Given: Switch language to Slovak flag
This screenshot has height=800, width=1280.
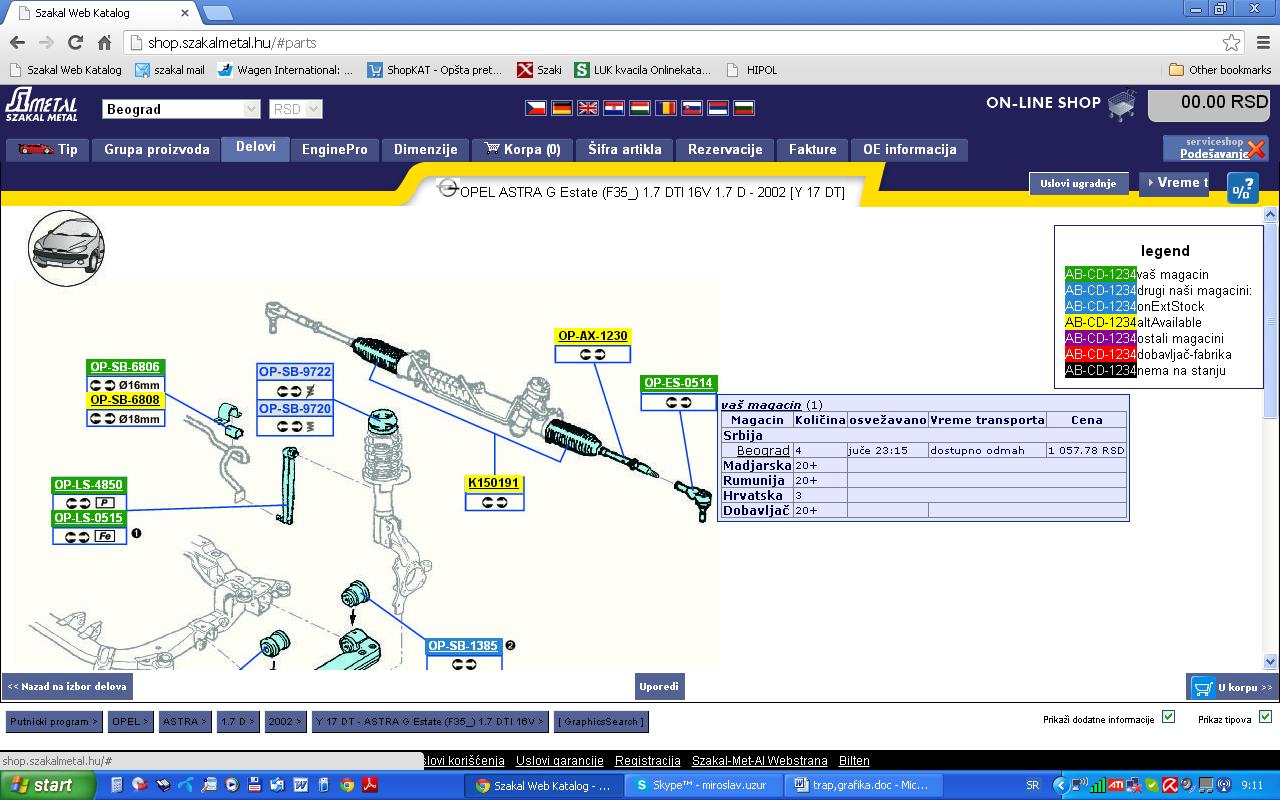Looking at the screenshot, I should coord(692,107).
